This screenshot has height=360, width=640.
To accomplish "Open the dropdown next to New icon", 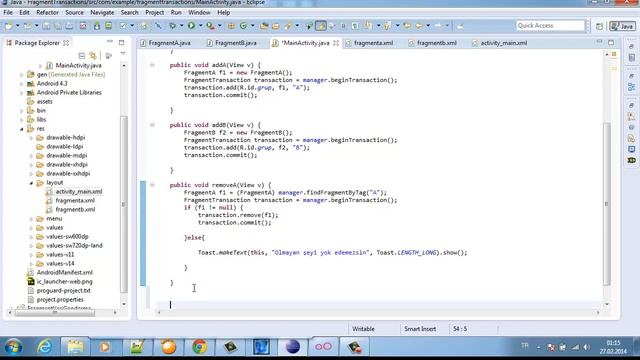I will [x=17, y=26].
